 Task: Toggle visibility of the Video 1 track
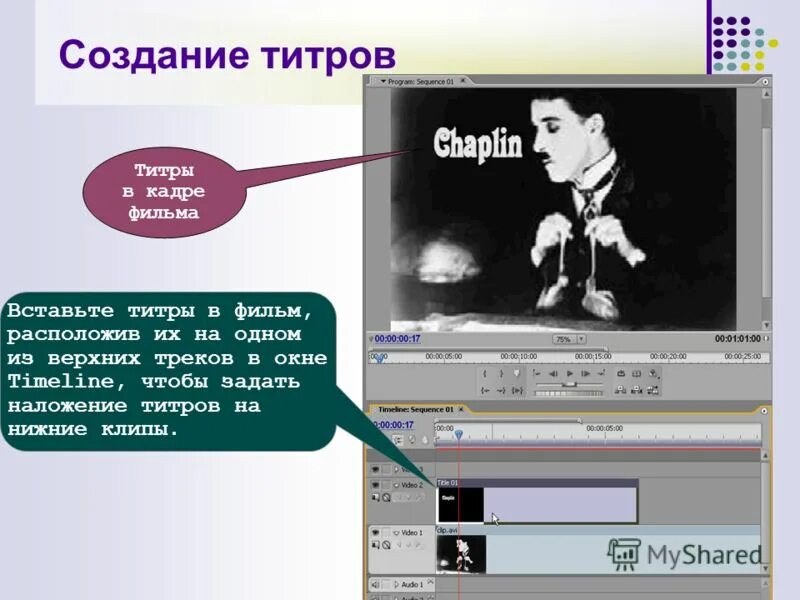click(x=375, y=533)
